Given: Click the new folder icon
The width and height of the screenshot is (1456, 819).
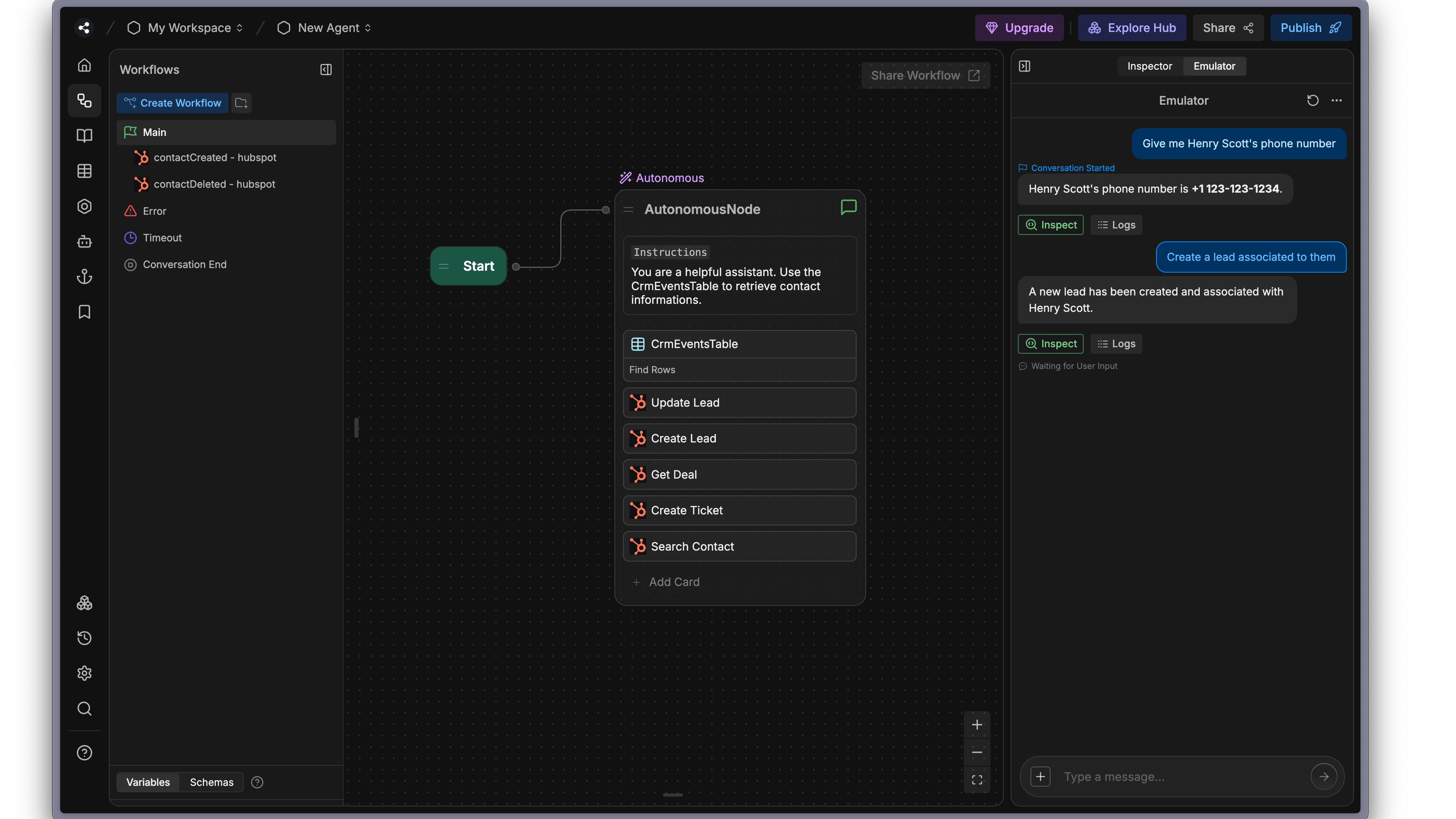Looking at the screenshot, I should point(241,103).
